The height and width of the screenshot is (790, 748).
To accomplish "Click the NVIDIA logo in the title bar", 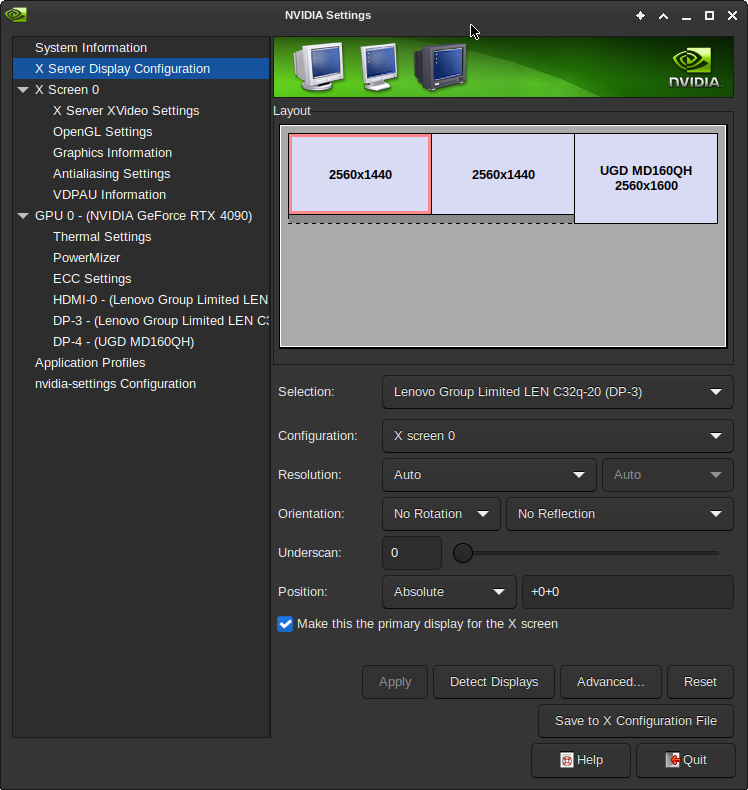I will (x=15, y=15).
